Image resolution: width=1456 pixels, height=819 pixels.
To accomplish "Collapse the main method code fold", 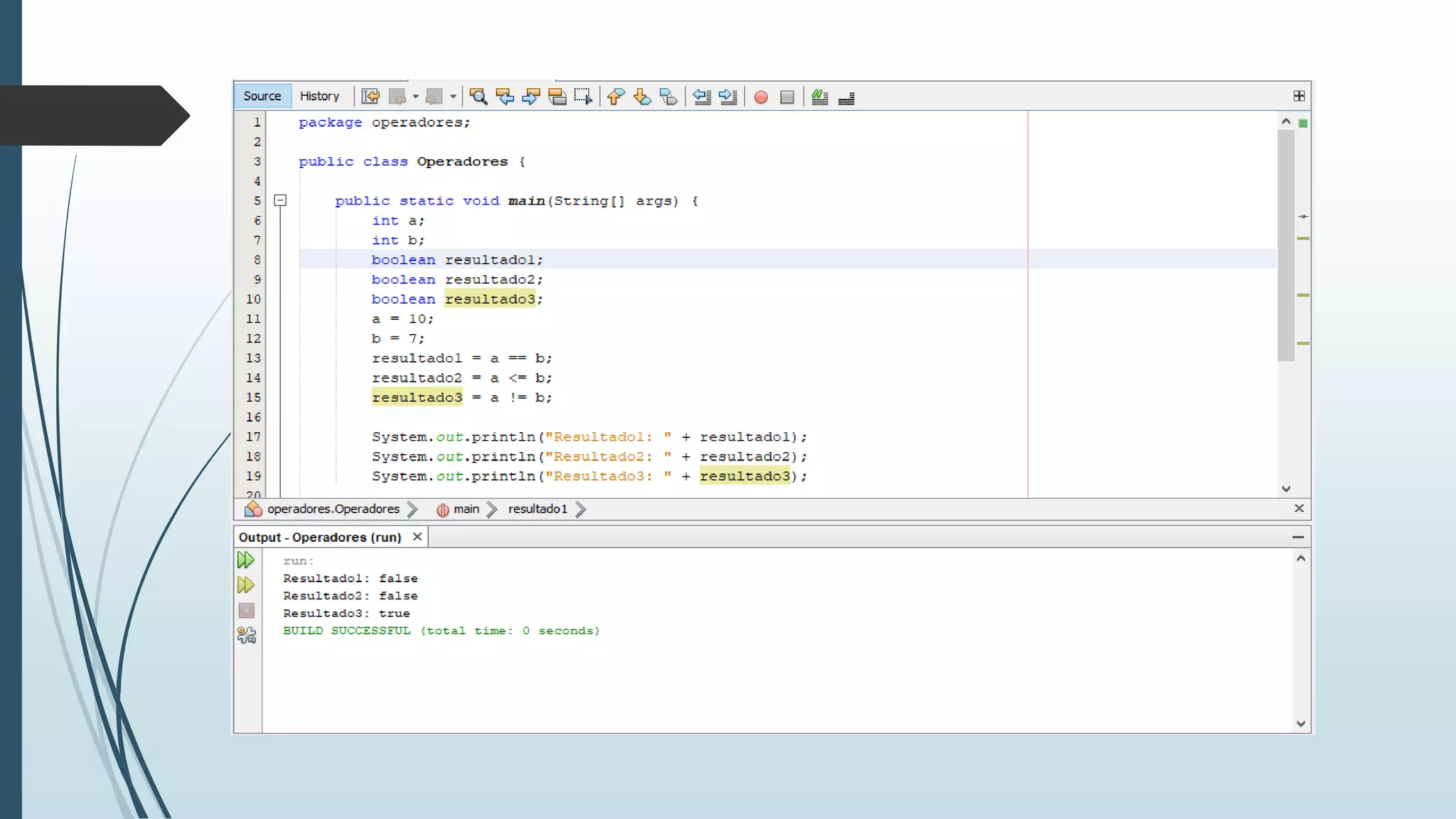I will (281, 200).
